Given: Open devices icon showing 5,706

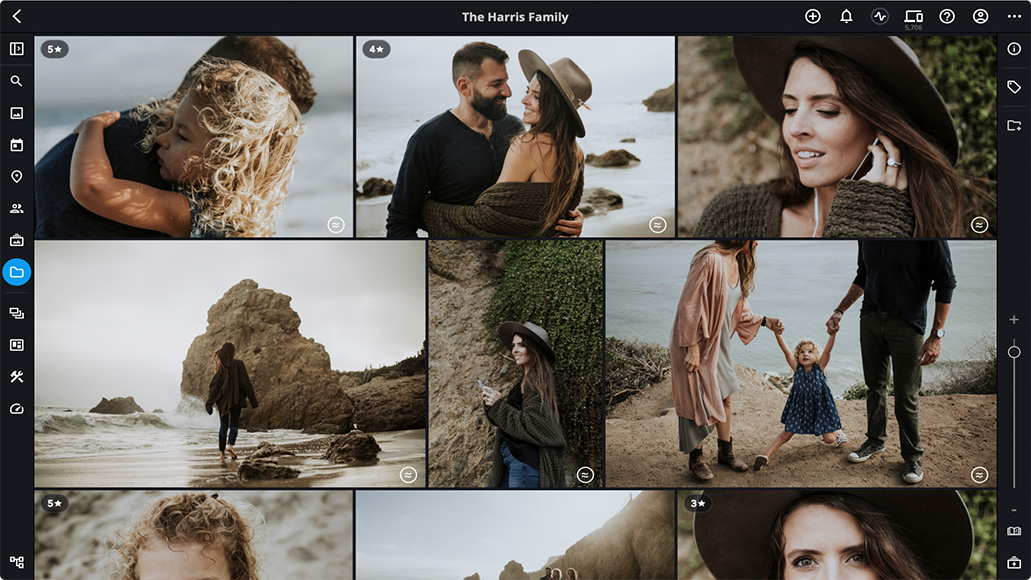Looking at the screenshot, I should [913, 18].
